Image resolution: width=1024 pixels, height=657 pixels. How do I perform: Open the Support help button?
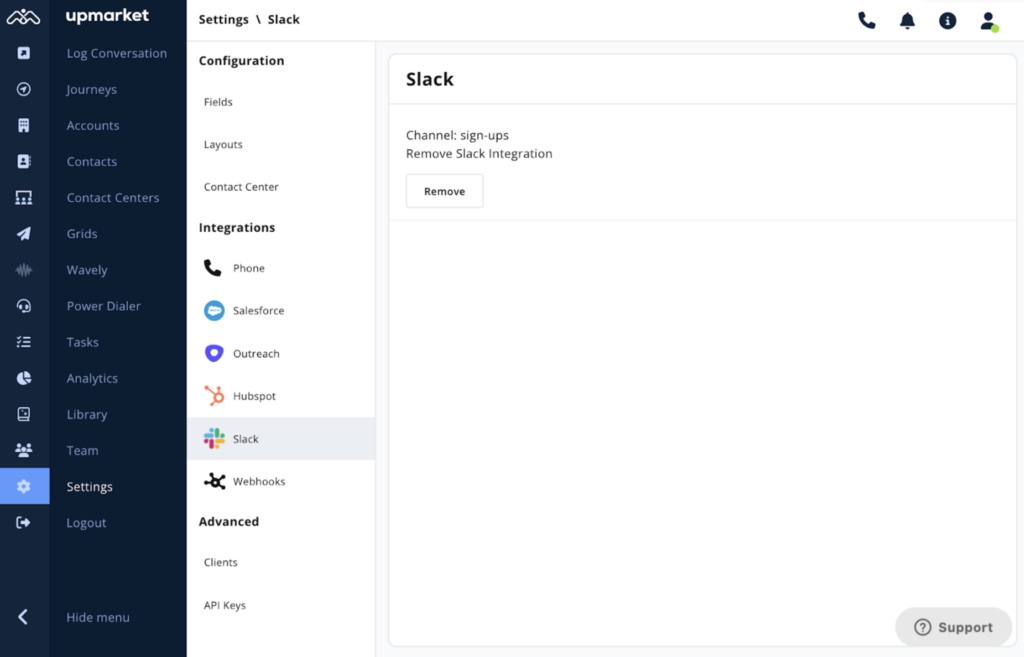coord(953,627)
